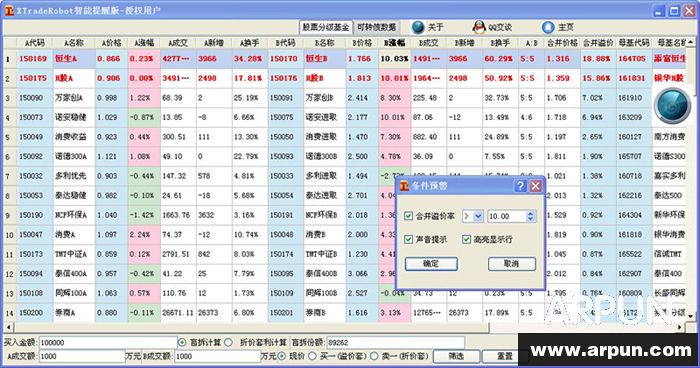The width and height of the screenshot is (700, 368).
Task: Click TMT中证A in row 11
Action: coord(71,254)
